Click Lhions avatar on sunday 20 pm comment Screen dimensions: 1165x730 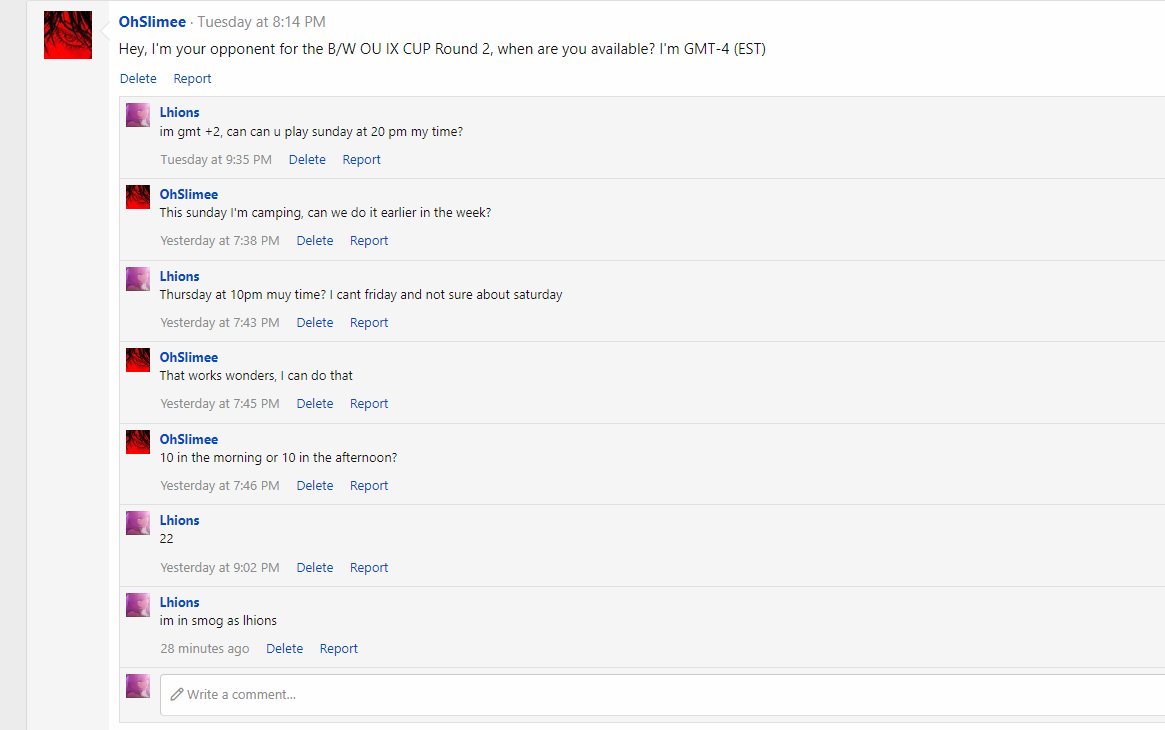click(137, 115)
